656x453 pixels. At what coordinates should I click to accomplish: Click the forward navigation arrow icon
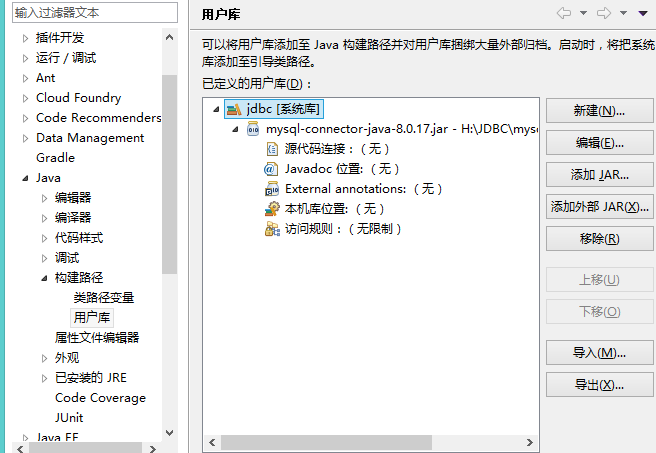click(604, 13)
